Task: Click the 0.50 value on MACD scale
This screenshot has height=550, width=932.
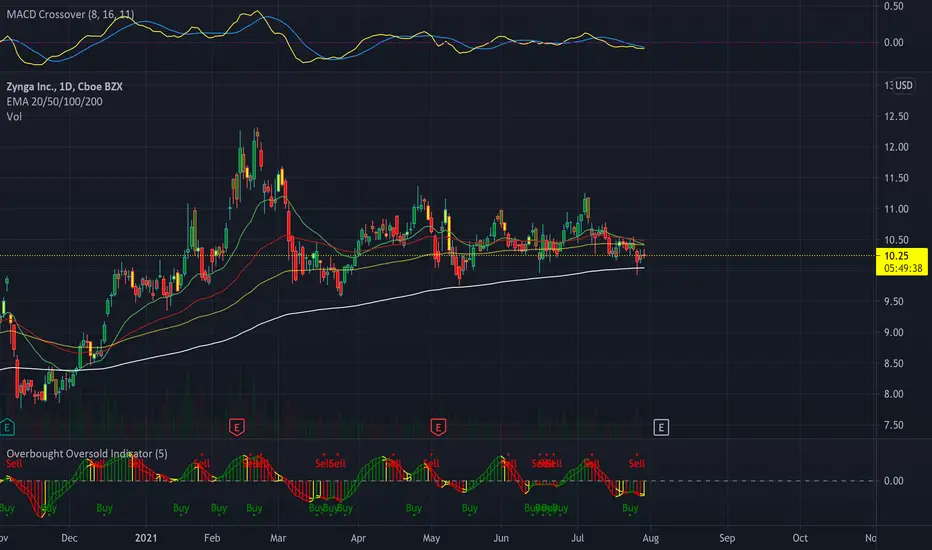Action: pos(893,6)
